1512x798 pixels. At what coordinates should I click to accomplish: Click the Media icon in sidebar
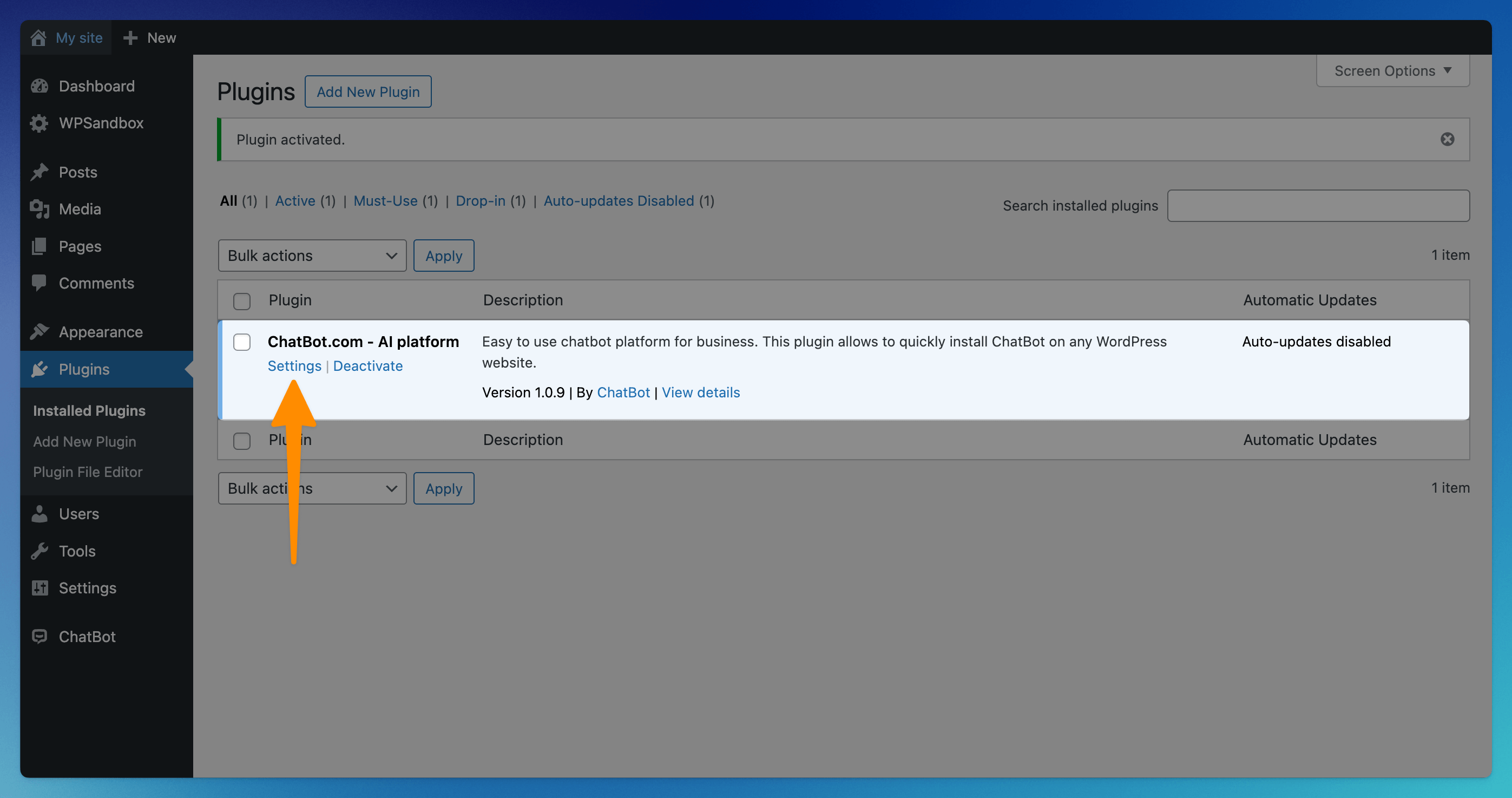pos(40,209)
